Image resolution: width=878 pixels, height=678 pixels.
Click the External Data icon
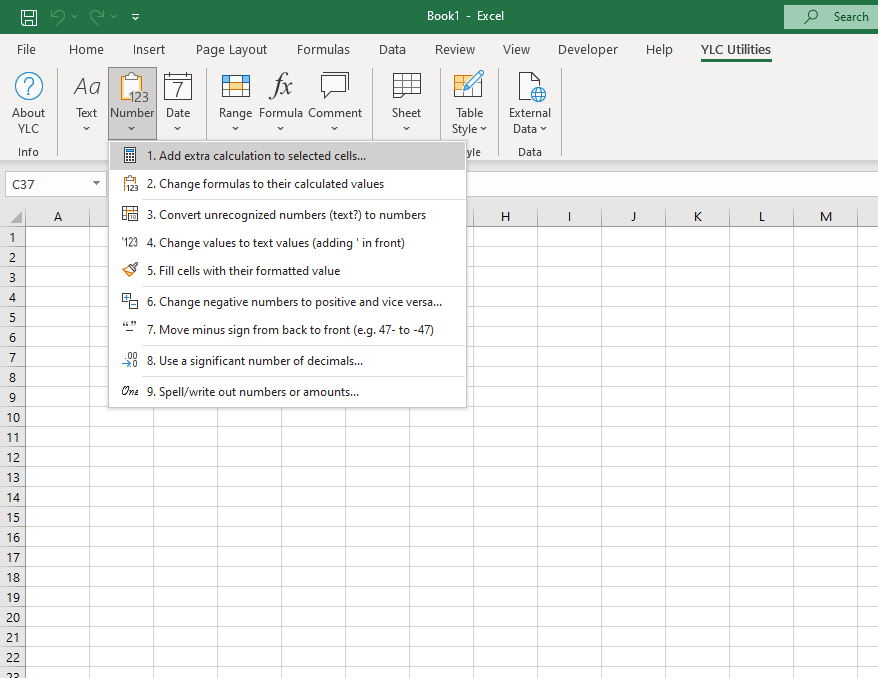tap(530, 88)
